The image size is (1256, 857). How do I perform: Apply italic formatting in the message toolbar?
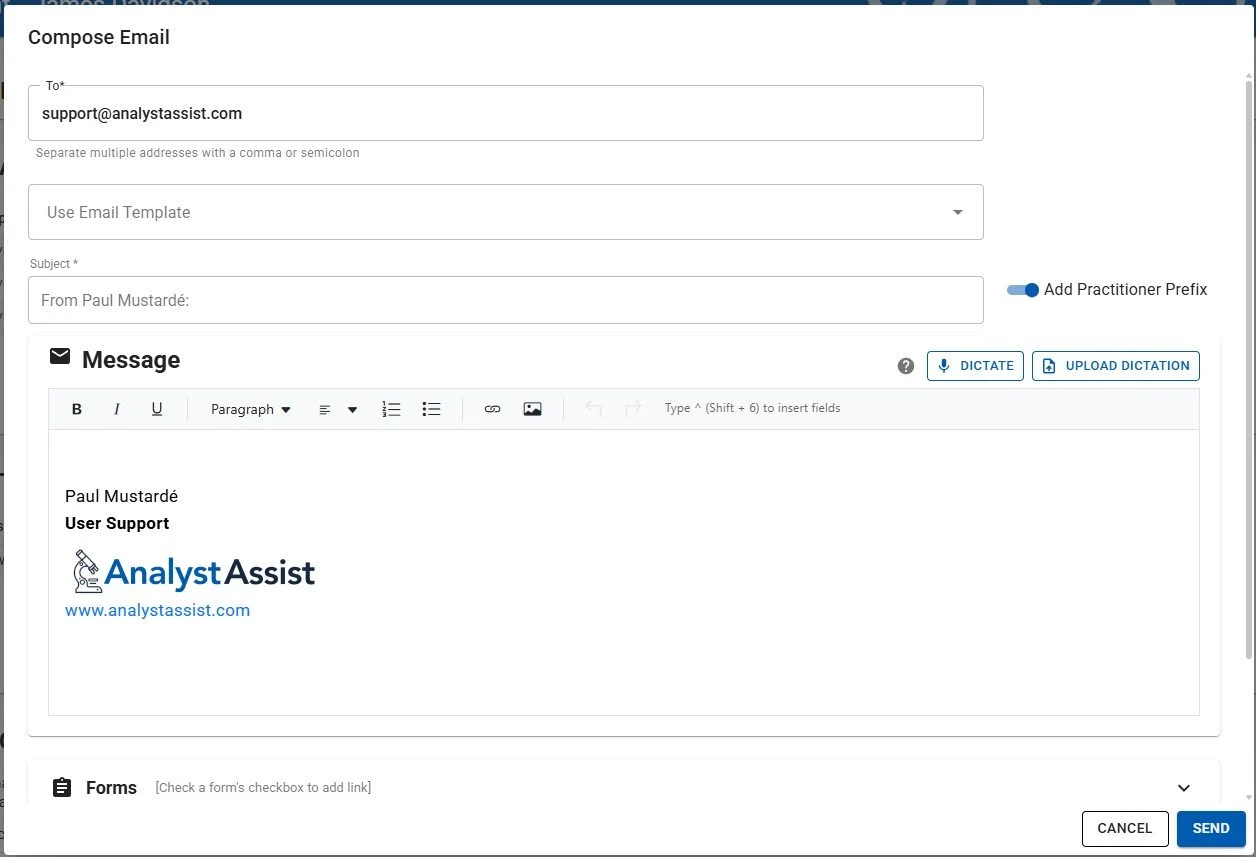click(117, 409)
